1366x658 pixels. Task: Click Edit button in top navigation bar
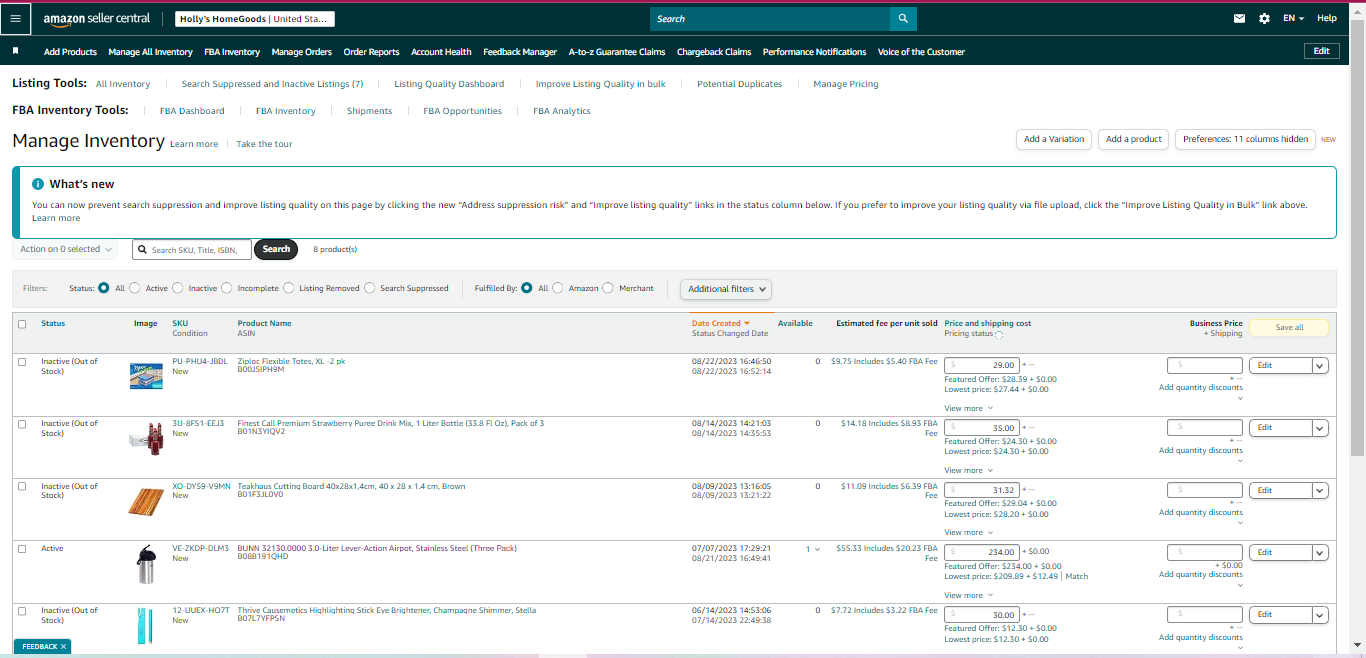[x=1321, y=51]
